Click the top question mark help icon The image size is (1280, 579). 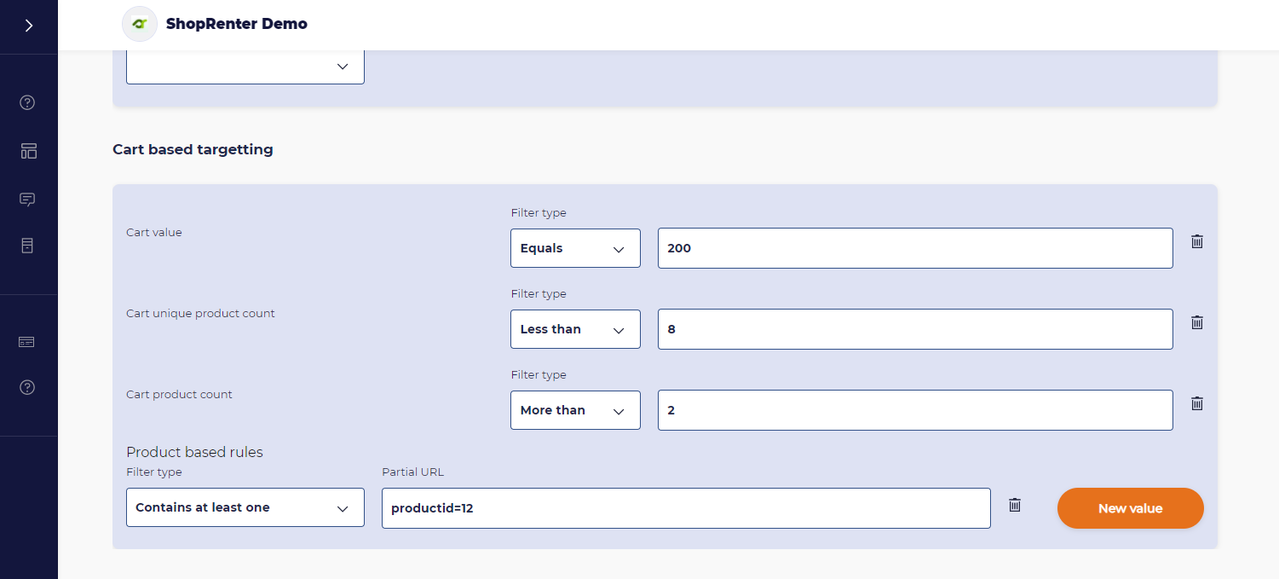pyautogui.click(x=28, y=102)
